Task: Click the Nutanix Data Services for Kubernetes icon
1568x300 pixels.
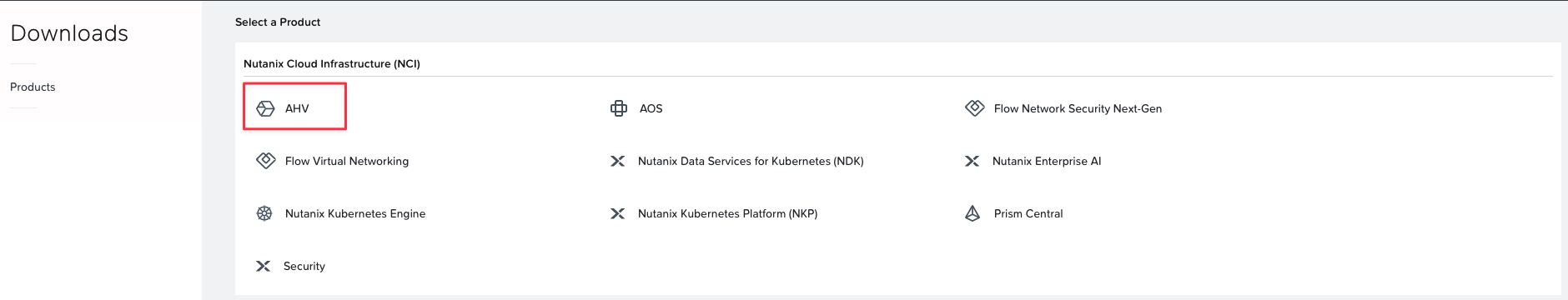Action: [617, 161]
